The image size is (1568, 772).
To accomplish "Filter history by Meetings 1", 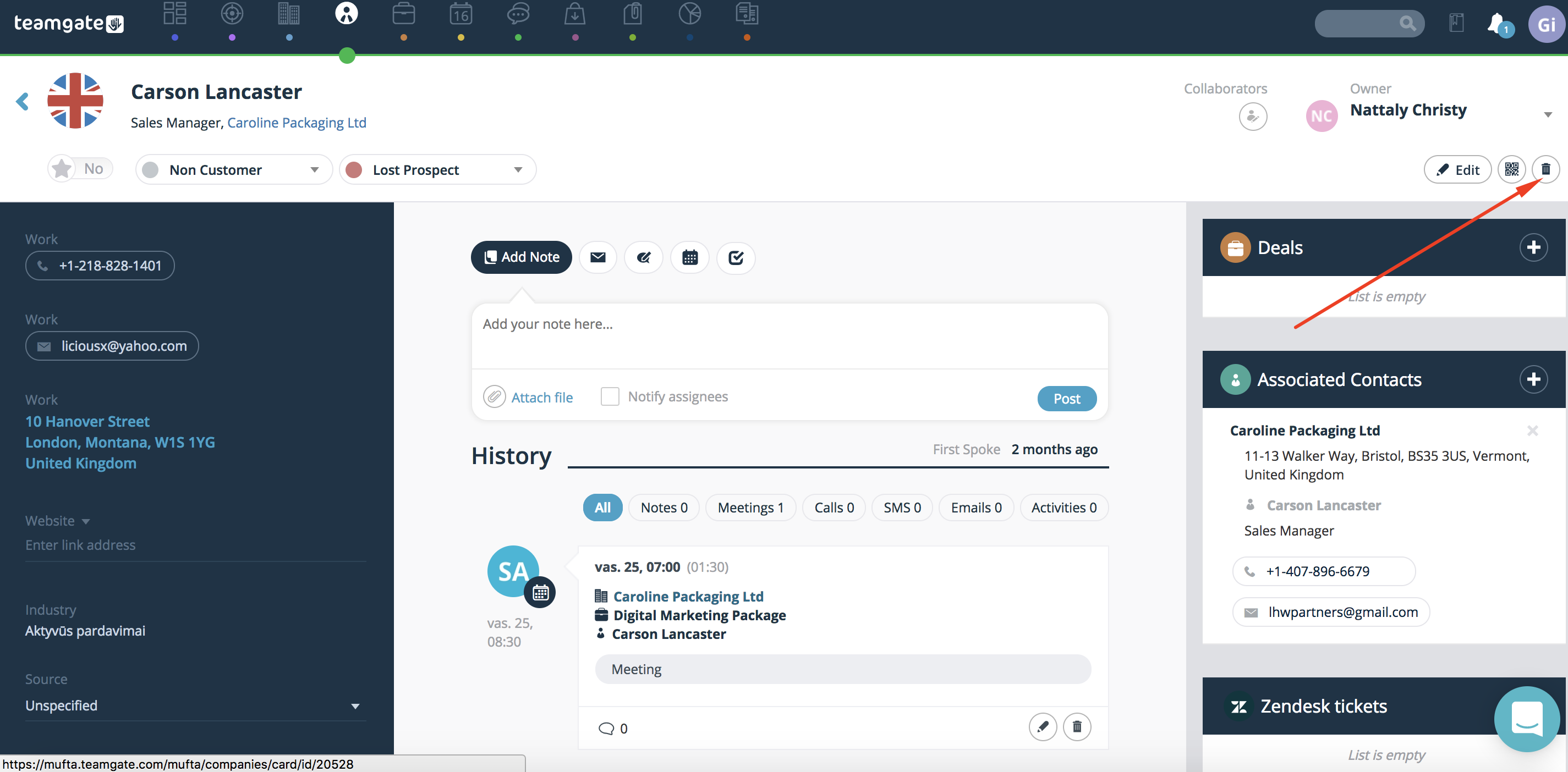I will pyautogui.click(x=750, y=508).
